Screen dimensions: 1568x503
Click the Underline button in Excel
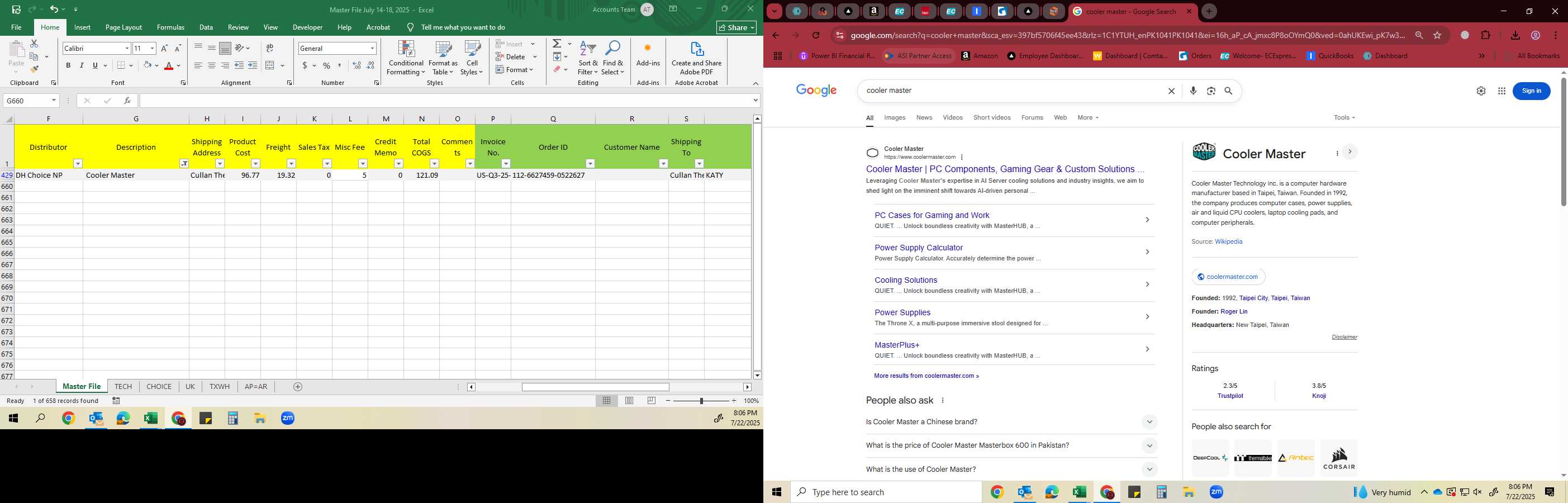pyautogui.click(x=95, y=65)
